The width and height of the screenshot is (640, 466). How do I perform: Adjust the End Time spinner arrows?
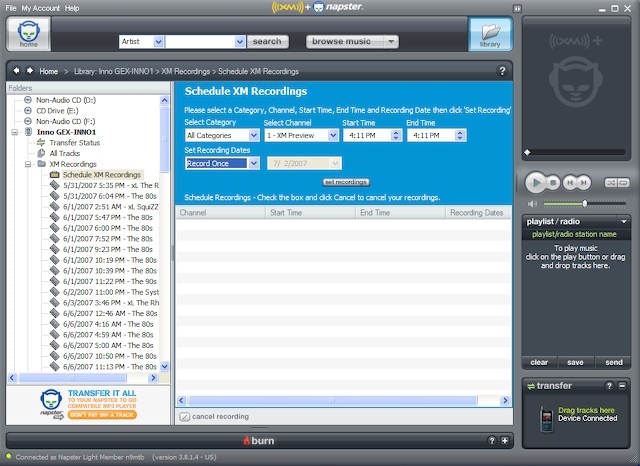(460, 135)
